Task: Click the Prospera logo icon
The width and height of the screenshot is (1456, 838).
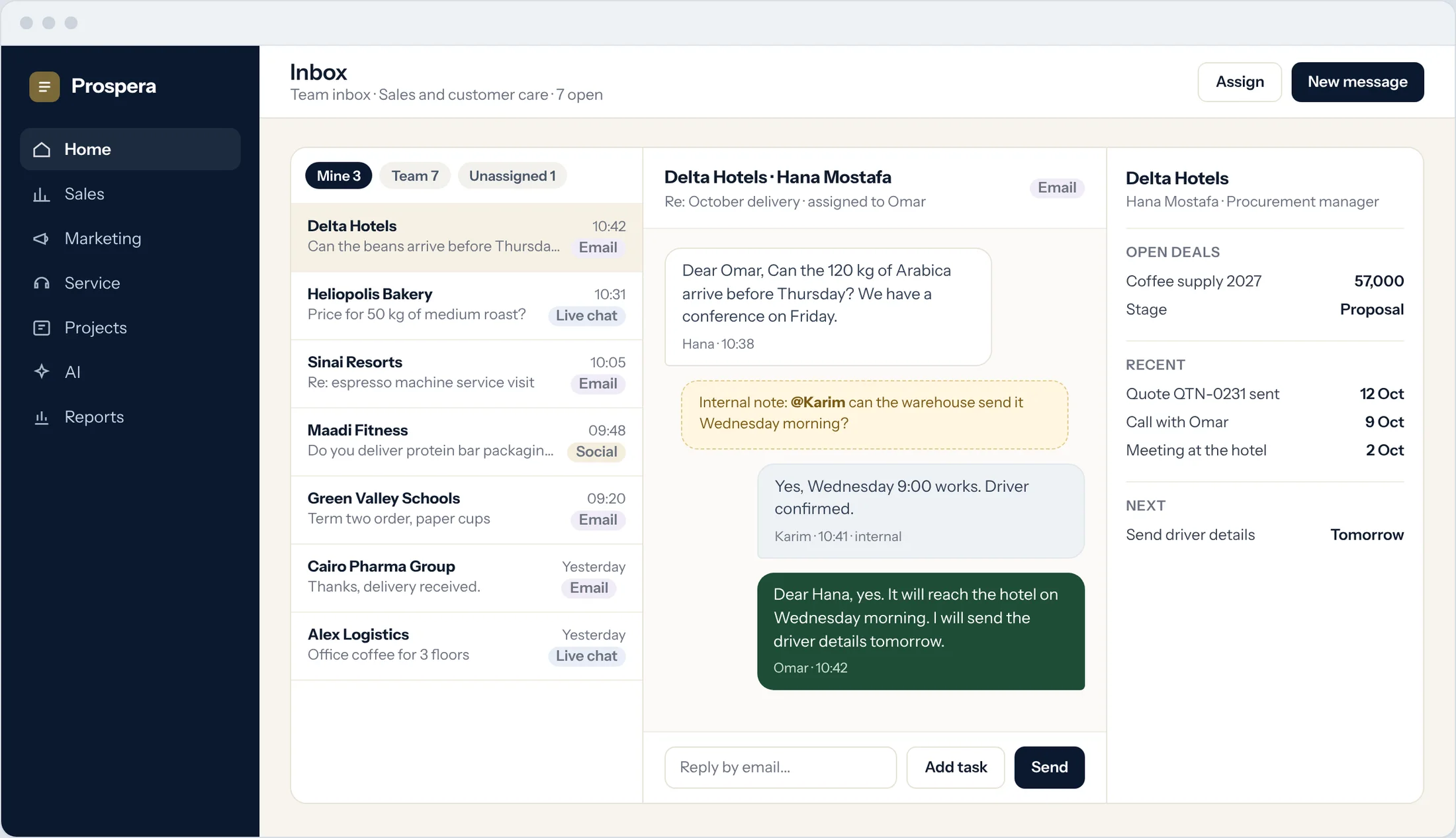Action: (44, 87)
